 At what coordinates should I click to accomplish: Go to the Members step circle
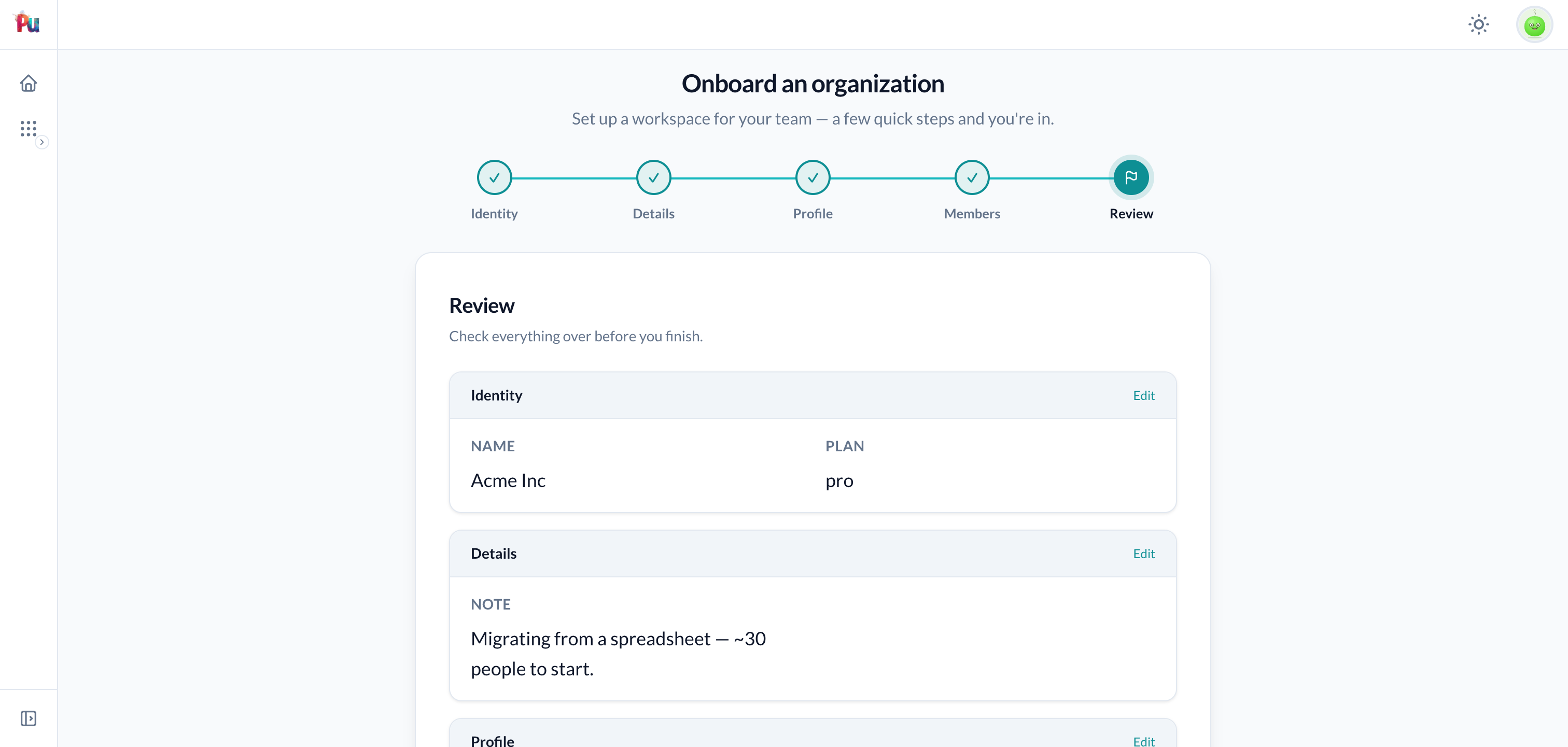(972, 177)
